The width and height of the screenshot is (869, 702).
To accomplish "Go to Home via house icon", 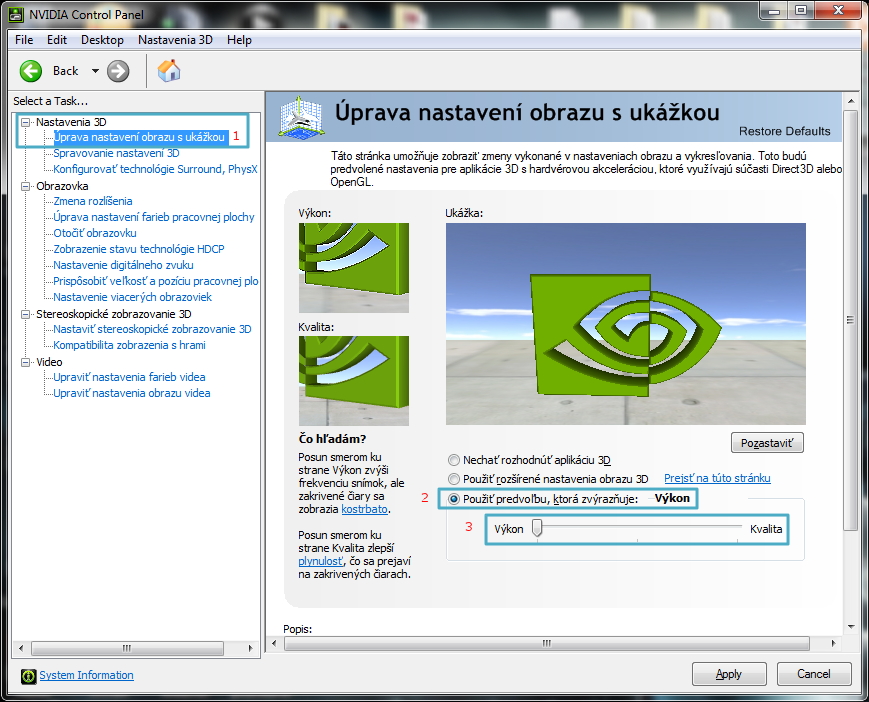I will click(x=169, y=70).
